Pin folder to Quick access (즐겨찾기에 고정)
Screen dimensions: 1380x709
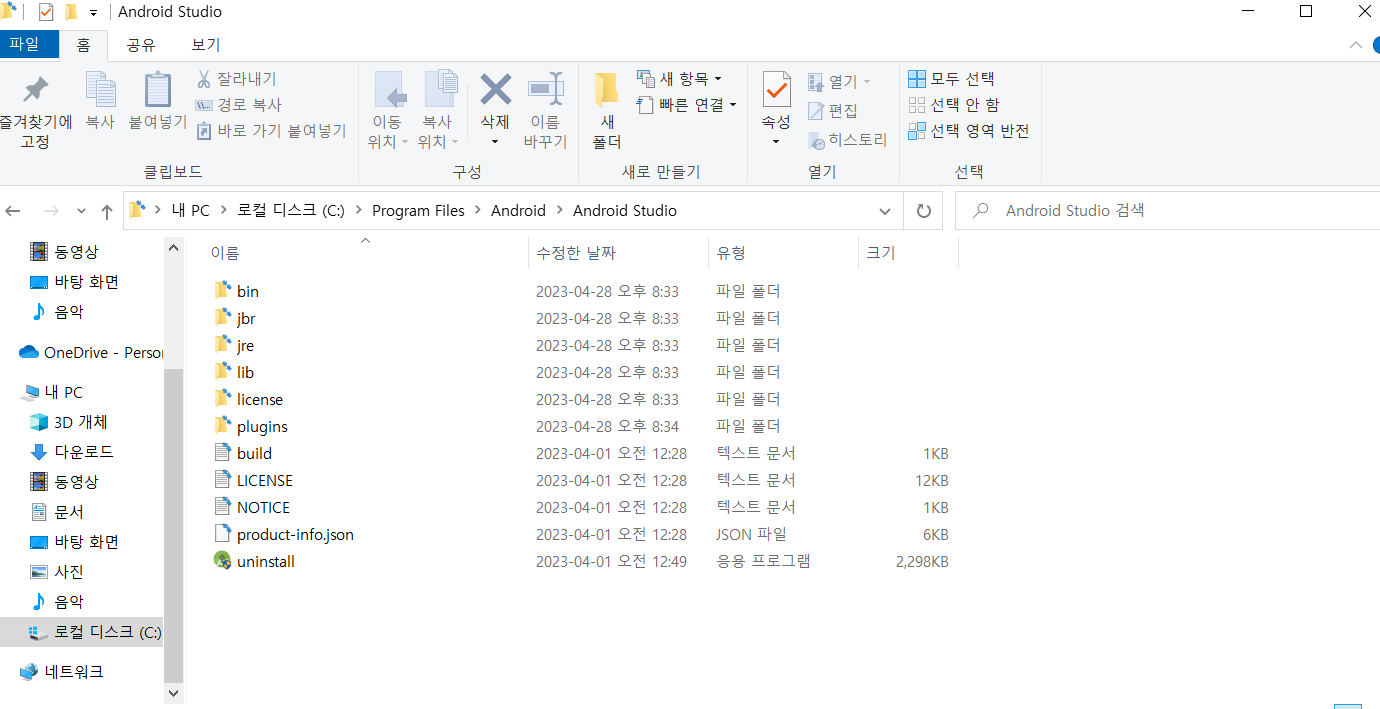pos(36,110)
